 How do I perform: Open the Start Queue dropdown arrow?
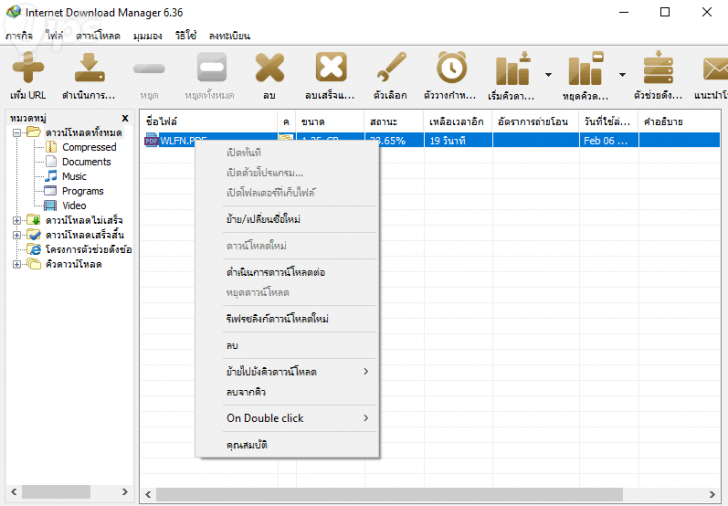click(x=548, y=74)
